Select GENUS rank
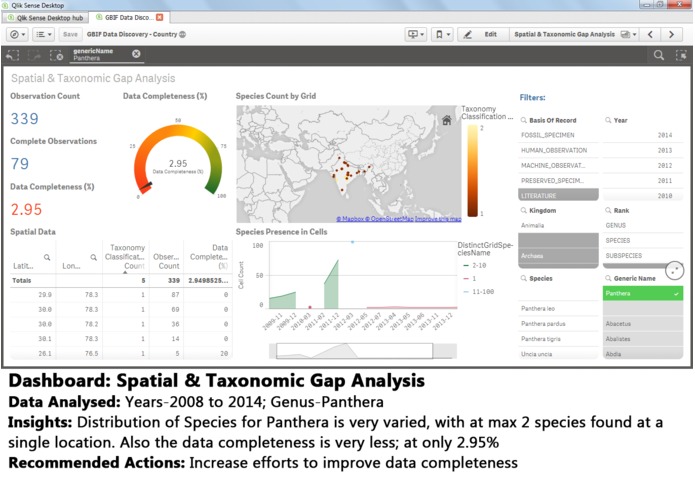This screenshot has height=494, width=695. [x=643, y=226]
